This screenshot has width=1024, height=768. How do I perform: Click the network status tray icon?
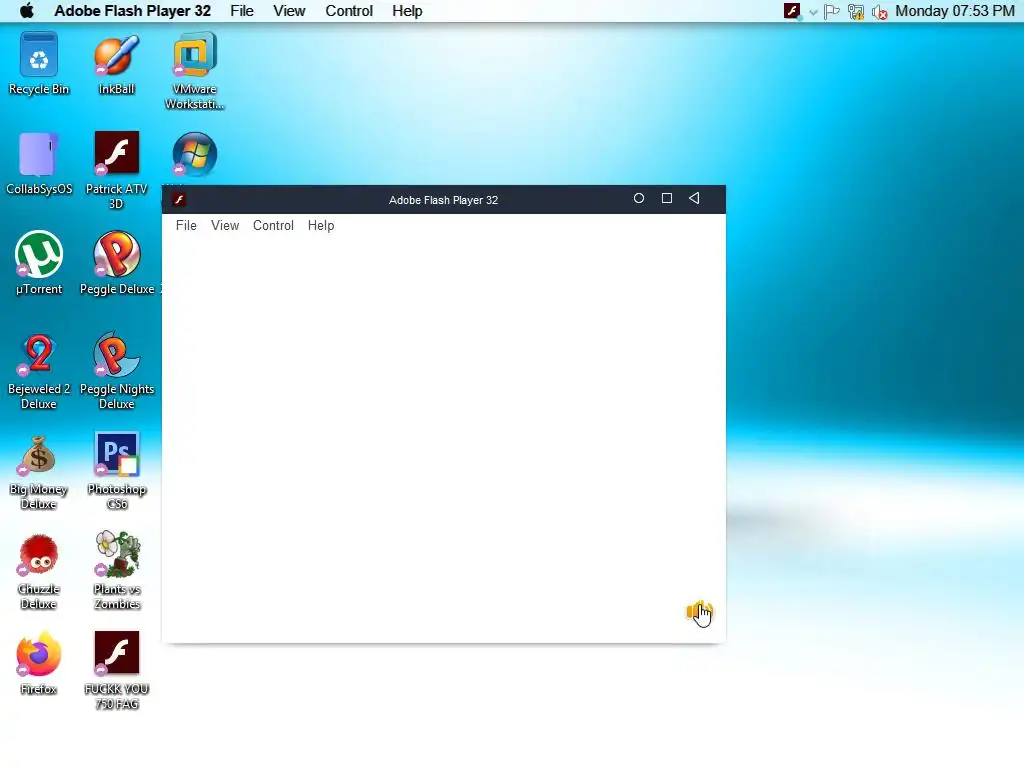[x=856, y=11]
